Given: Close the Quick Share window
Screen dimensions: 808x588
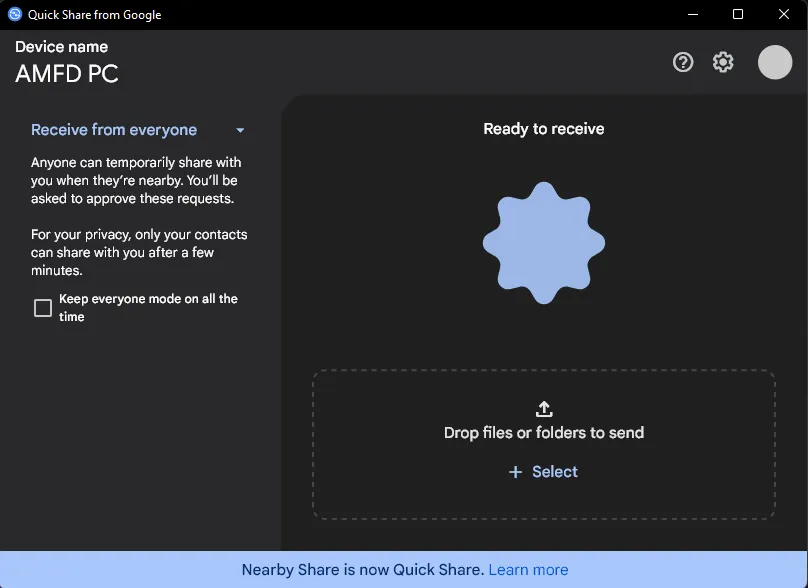Looking at the screenshot, I should point(784,15).
